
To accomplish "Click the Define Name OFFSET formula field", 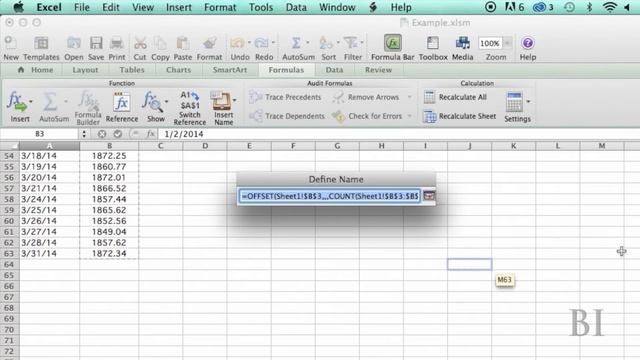I will 330,196.
